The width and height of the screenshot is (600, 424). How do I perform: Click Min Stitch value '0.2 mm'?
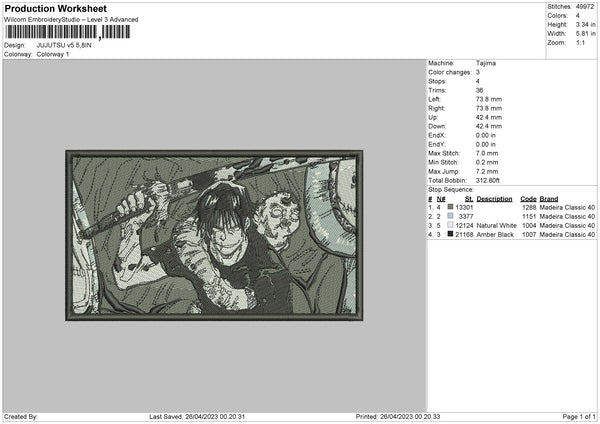coord(487,162)
